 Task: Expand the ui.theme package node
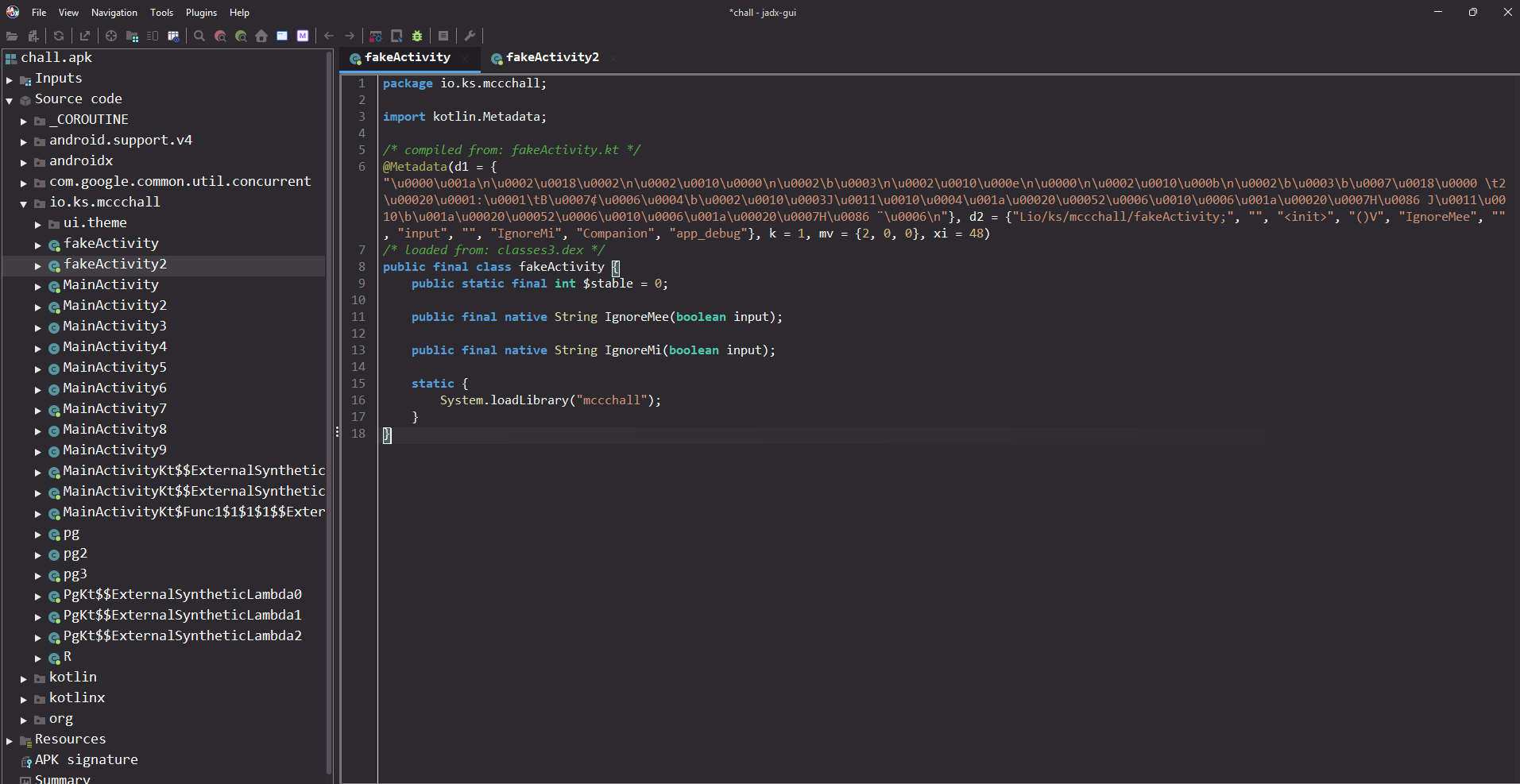point(38,224)
